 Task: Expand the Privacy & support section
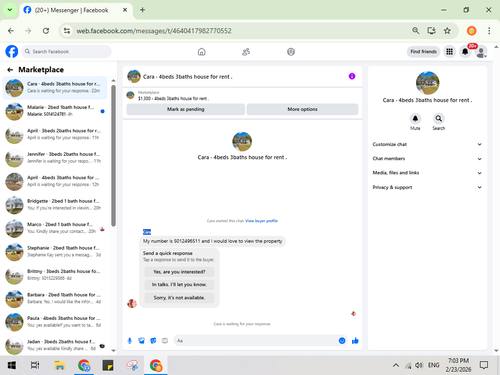[427, 187]
